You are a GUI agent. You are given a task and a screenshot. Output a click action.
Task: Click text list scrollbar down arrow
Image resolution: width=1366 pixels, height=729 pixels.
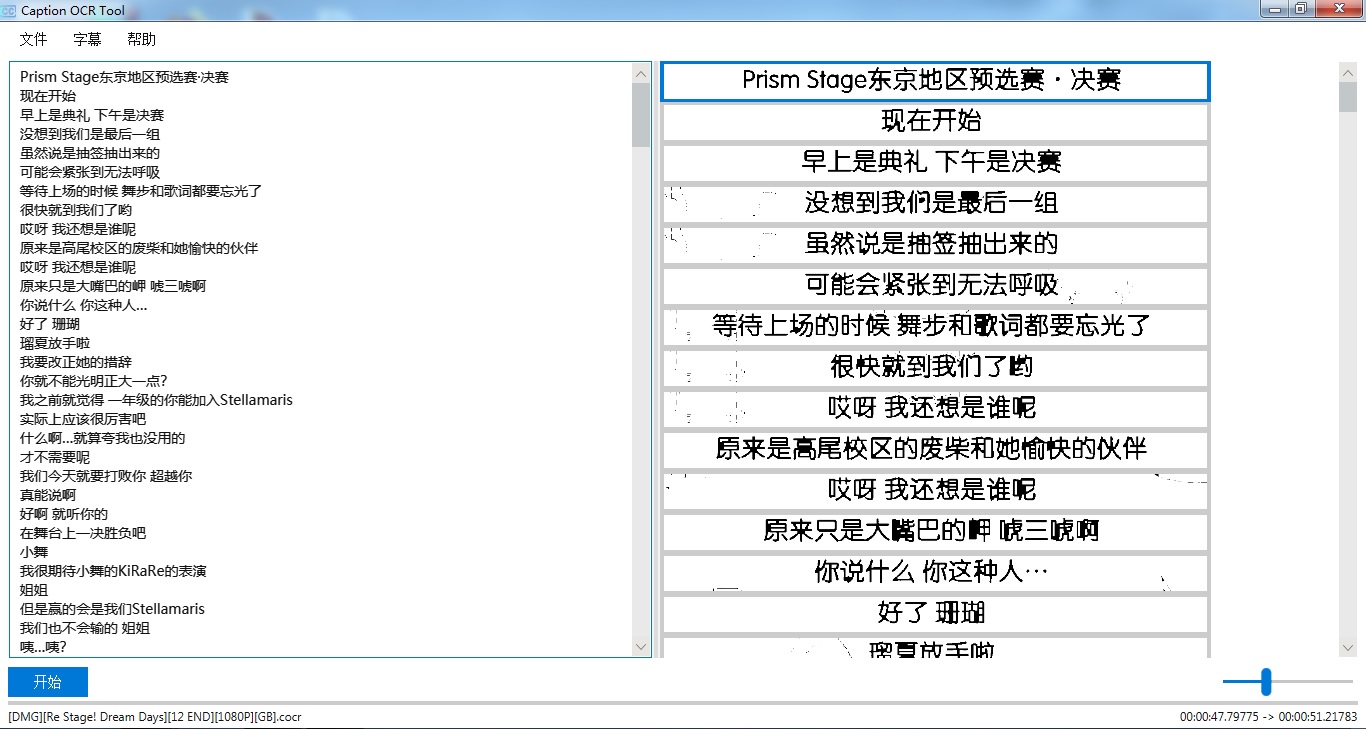coord(641,647)
